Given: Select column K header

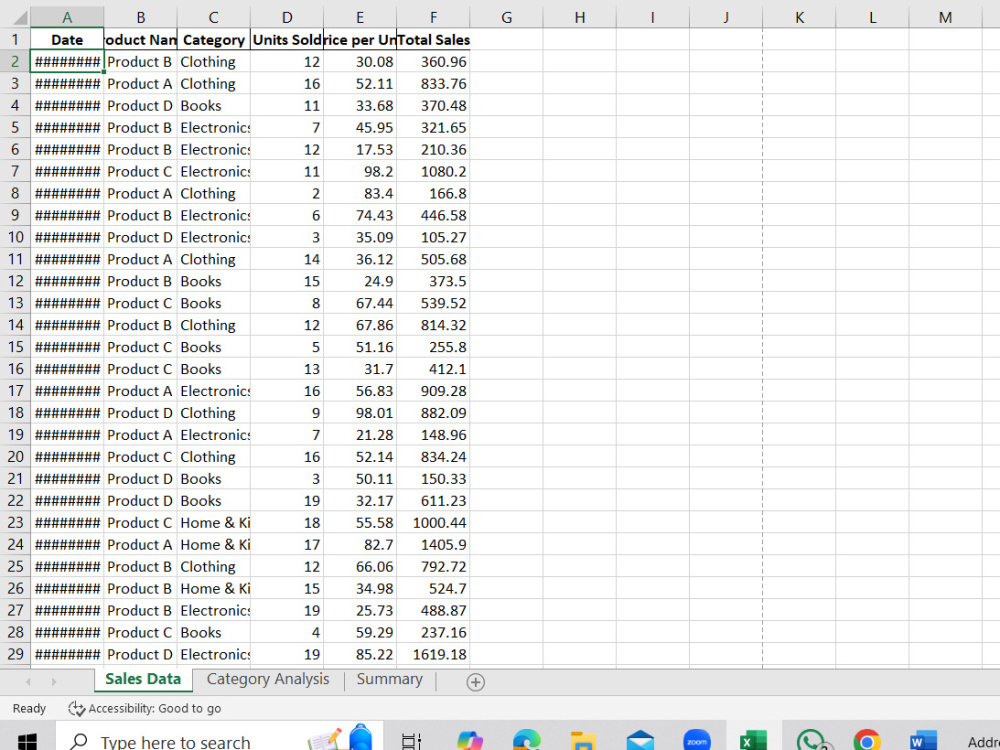Looking at the screenshot, I should [799, 17].
